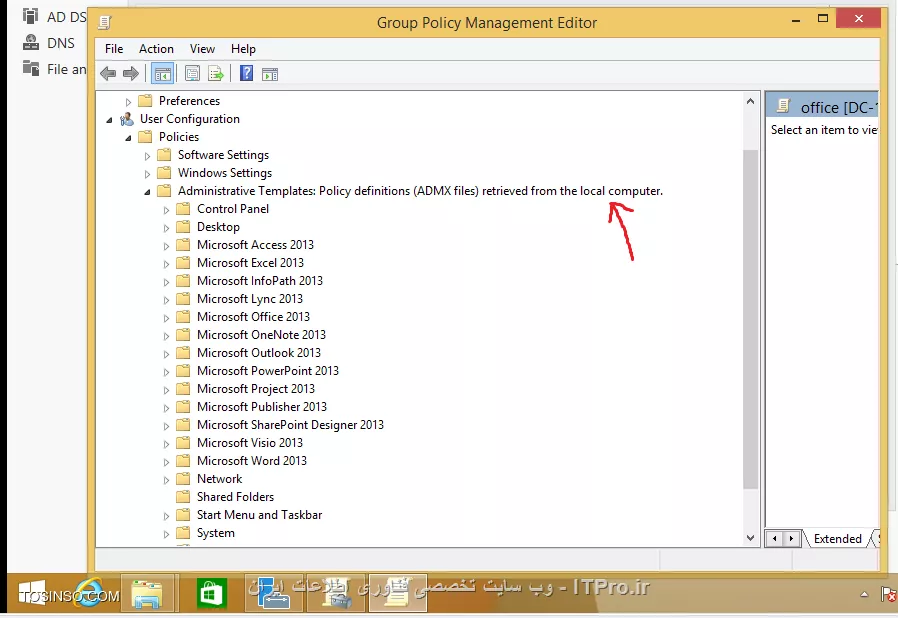Select the Microsoft Project 2013 tree item

coord(255,389)
